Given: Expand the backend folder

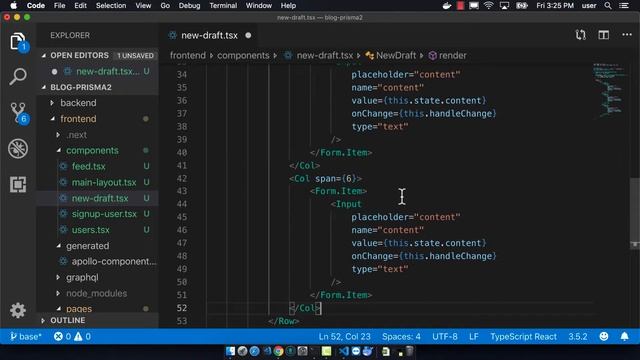Looking at the screenshot, I should pyautogui.click(x=52, y=103).
